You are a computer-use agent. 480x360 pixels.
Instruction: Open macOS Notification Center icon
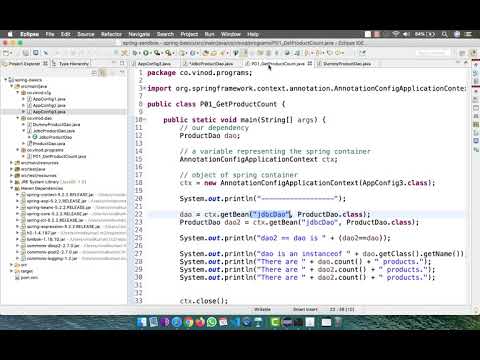469,34
